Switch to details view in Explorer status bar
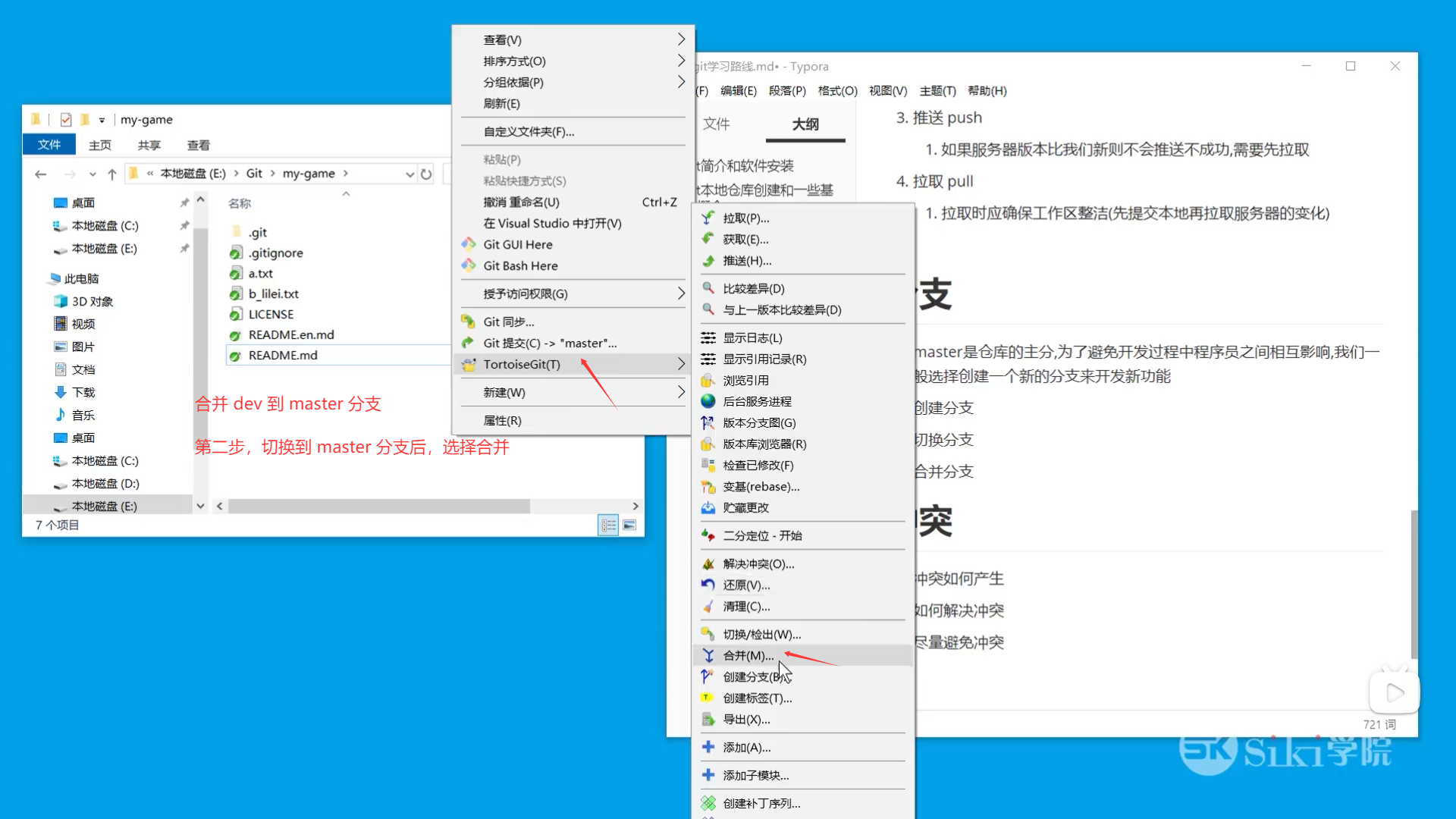 [607, 524]
